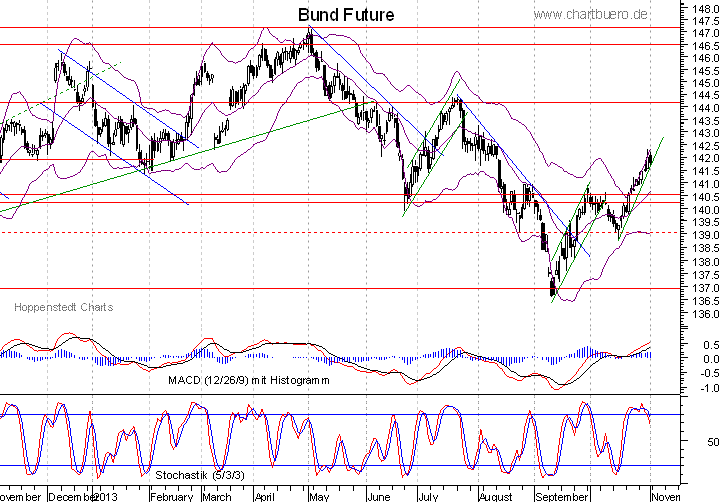The width and height of the screenshot is (723, 502).
Task: Click the "July" month label
Action: tap(427, 497)
